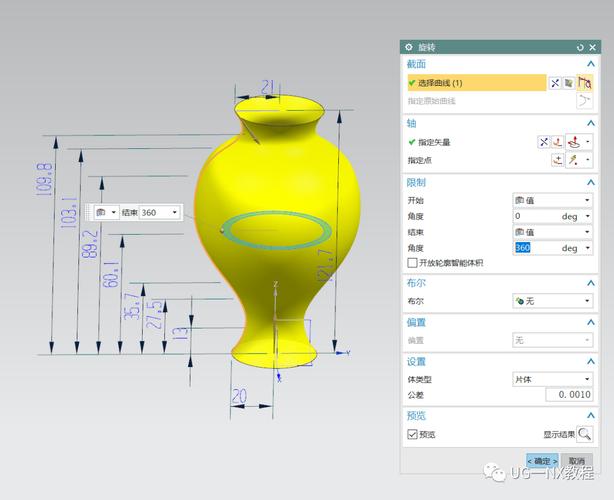
Task: Click the reset arrow icon in the 旋转 title bar
Action: click(579, 47)
